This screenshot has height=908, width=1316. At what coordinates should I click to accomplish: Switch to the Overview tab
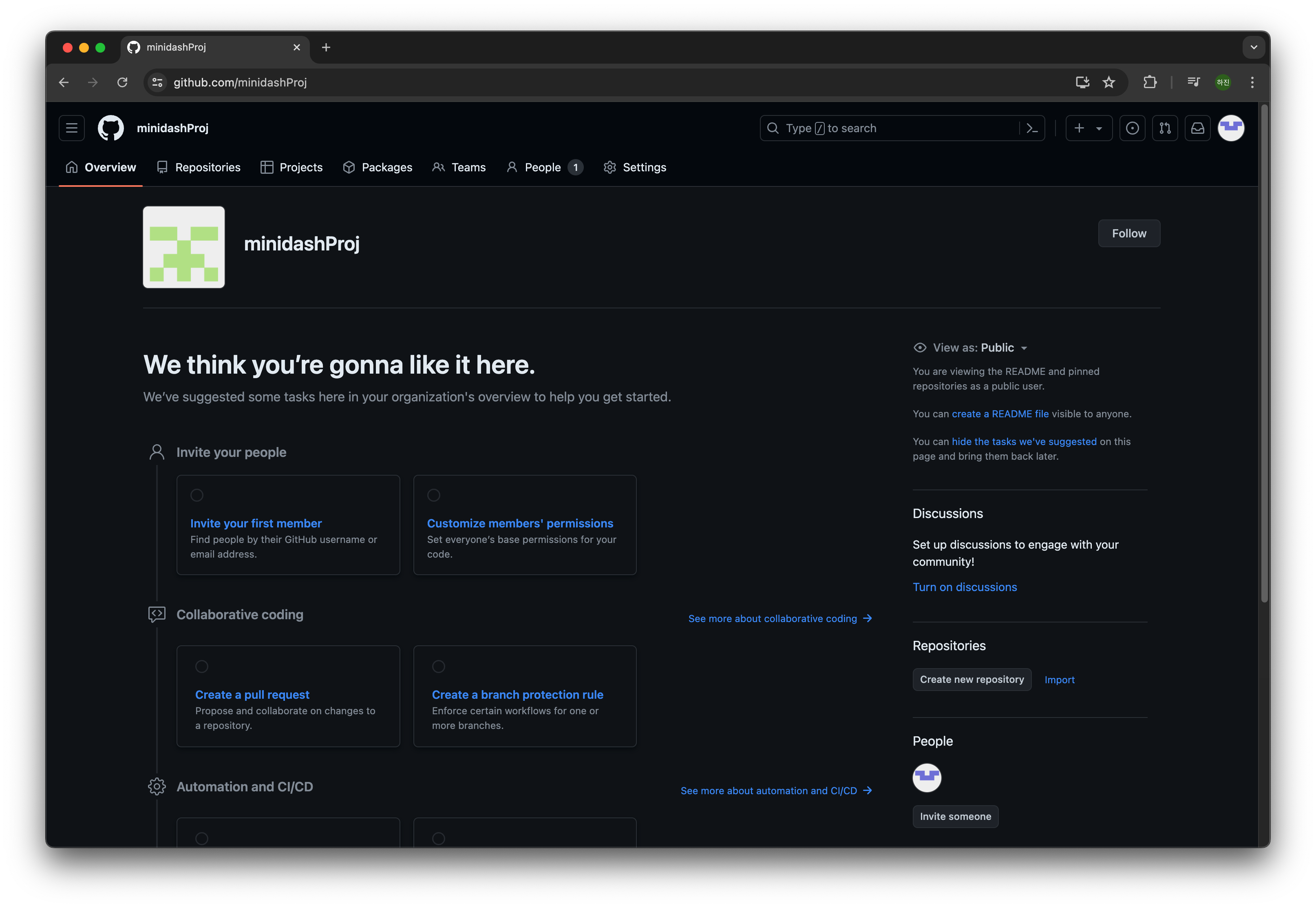[101, 167]
